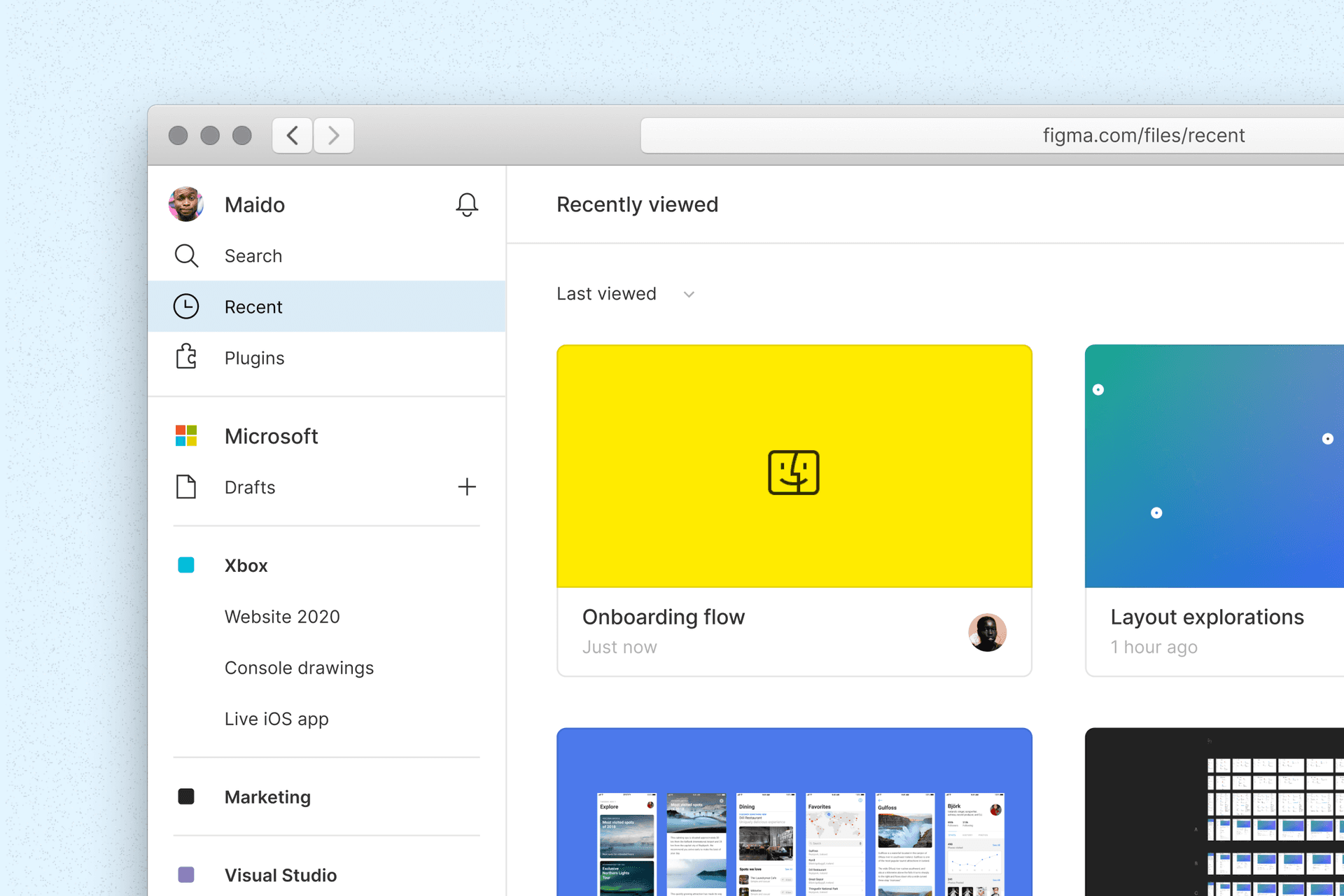This screenshot has width=1344, height=896.
Task: Go forward with browser forward arrow
Action: (334, 135)
